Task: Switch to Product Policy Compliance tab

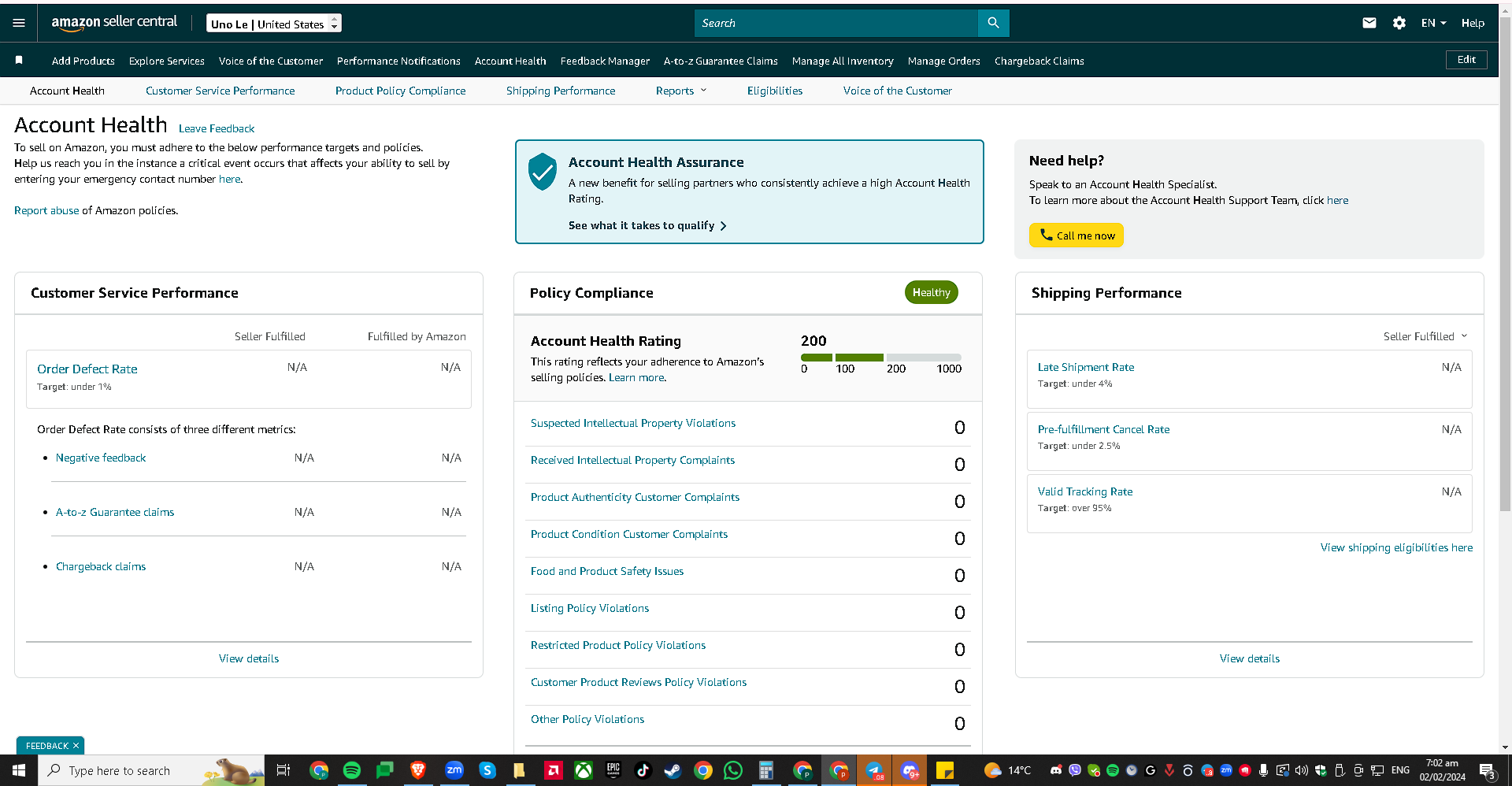Action: click(401, 91)
